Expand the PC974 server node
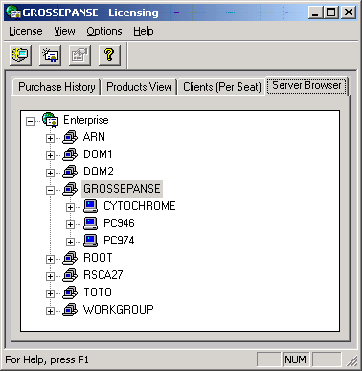This screenshot has width=362, height=371. click(70, 242)
